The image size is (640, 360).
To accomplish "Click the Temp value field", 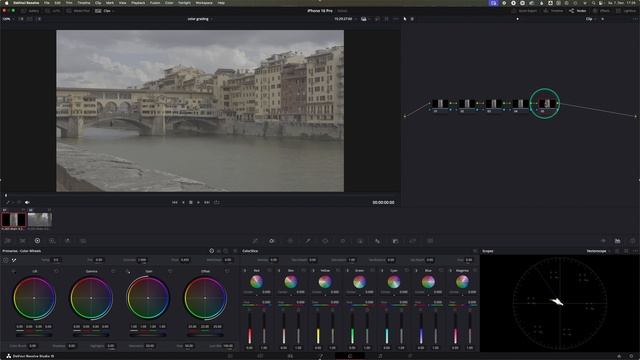I will pos(56,260).
